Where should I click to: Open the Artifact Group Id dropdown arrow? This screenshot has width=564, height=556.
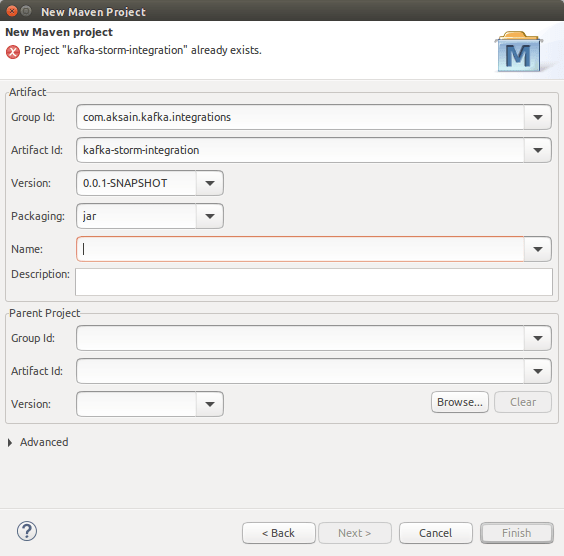(x=537, y=117)
